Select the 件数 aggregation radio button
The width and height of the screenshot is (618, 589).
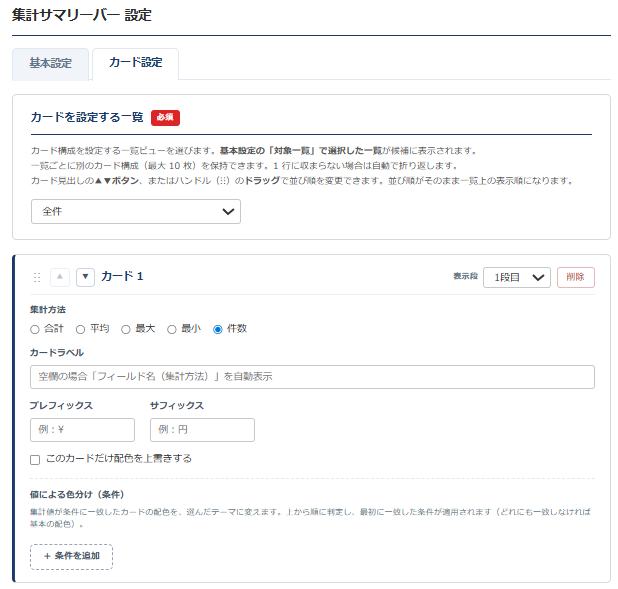[x=218, y=330]
